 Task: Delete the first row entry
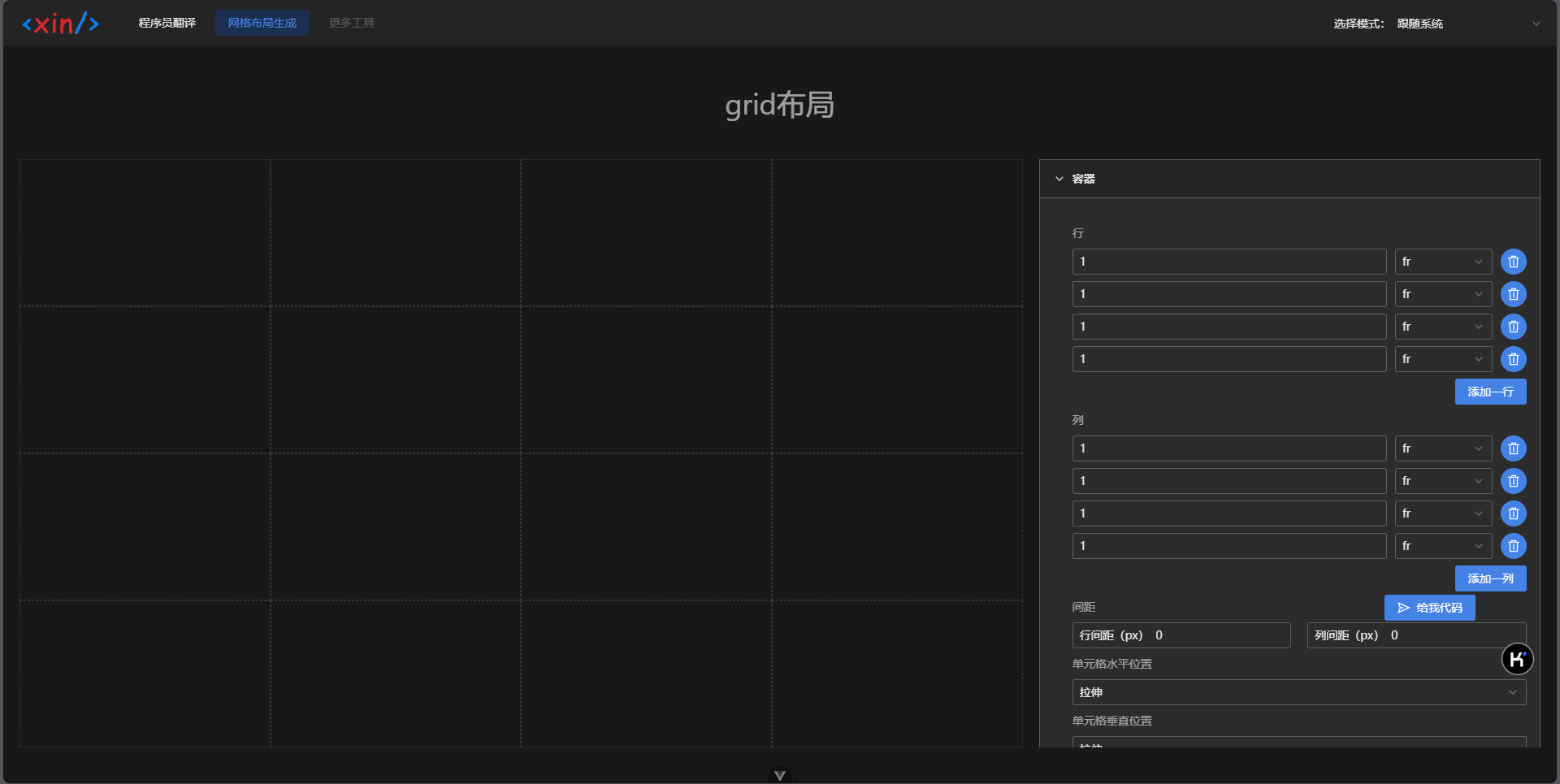[1513, 262]
